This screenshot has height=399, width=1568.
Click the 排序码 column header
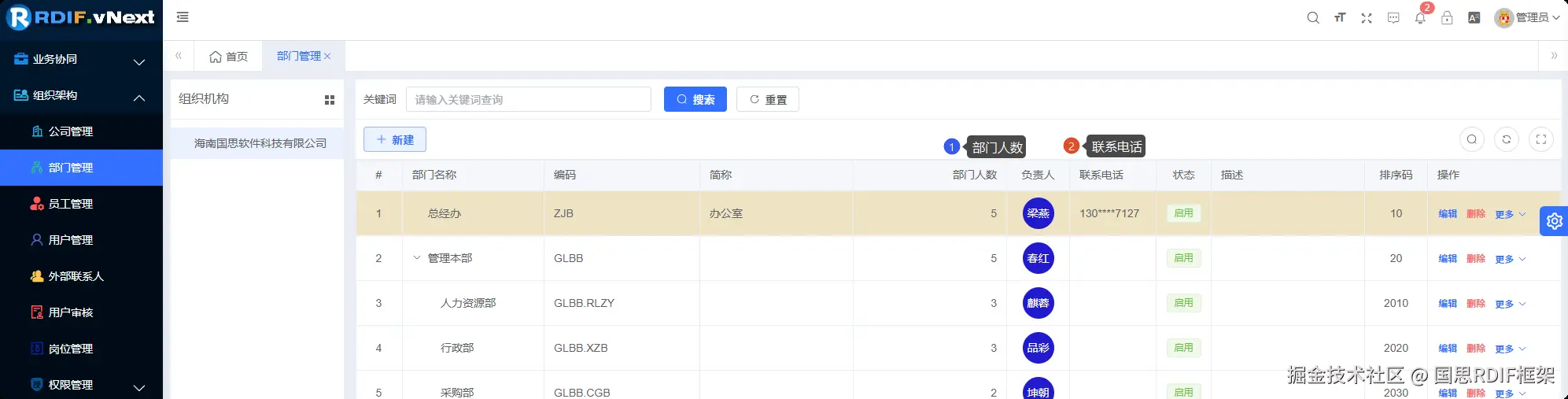tap(1396, 175)
